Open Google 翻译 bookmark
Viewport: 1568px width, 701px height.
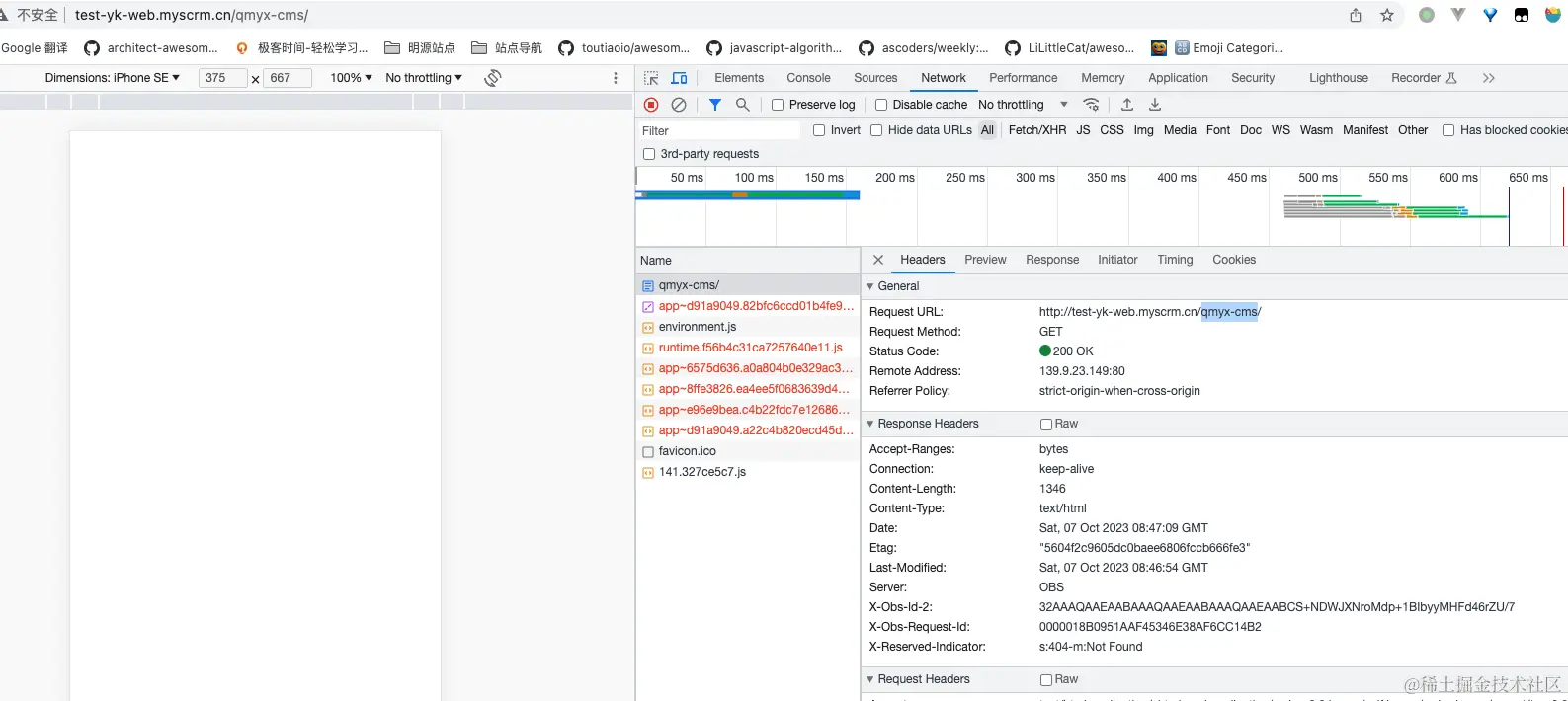pos(35,48)
